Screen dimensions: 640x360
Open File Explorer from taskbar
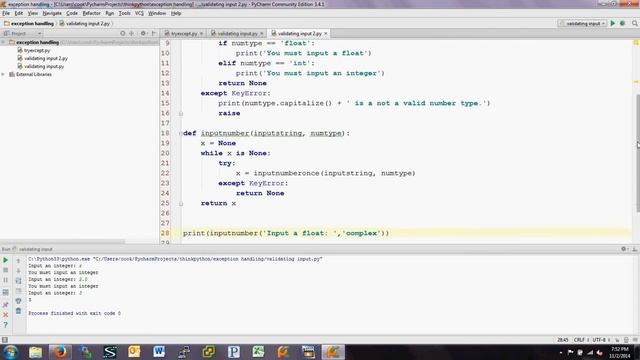tap(36, 352)
